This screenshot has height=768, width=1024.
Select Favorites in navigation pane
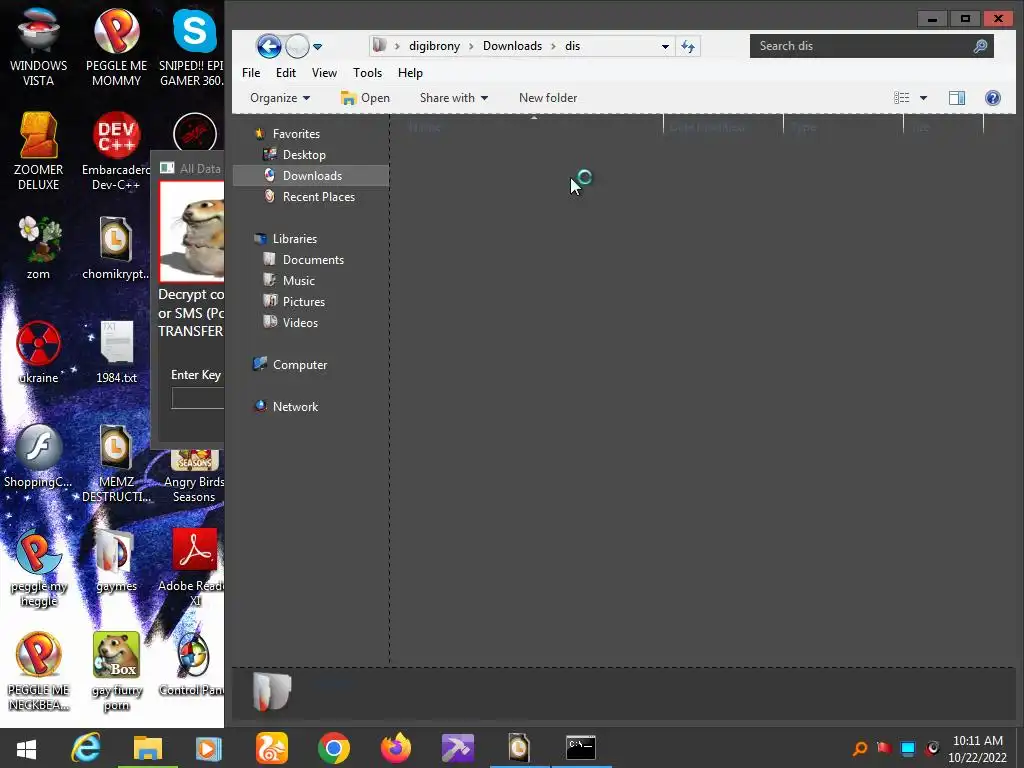tap(296, 134)
